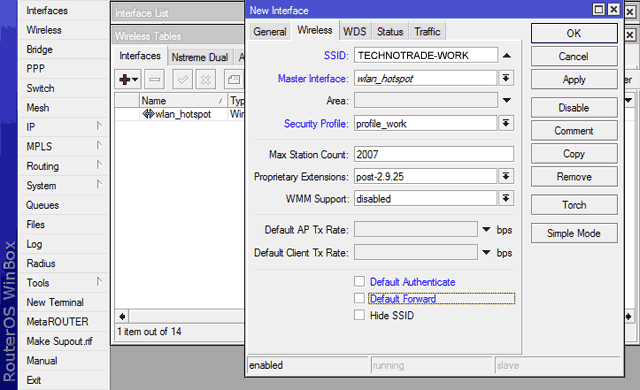Expand the Default Client Tx Rate arrow
This screenshot has height=390, width=640.
[486, 253]
